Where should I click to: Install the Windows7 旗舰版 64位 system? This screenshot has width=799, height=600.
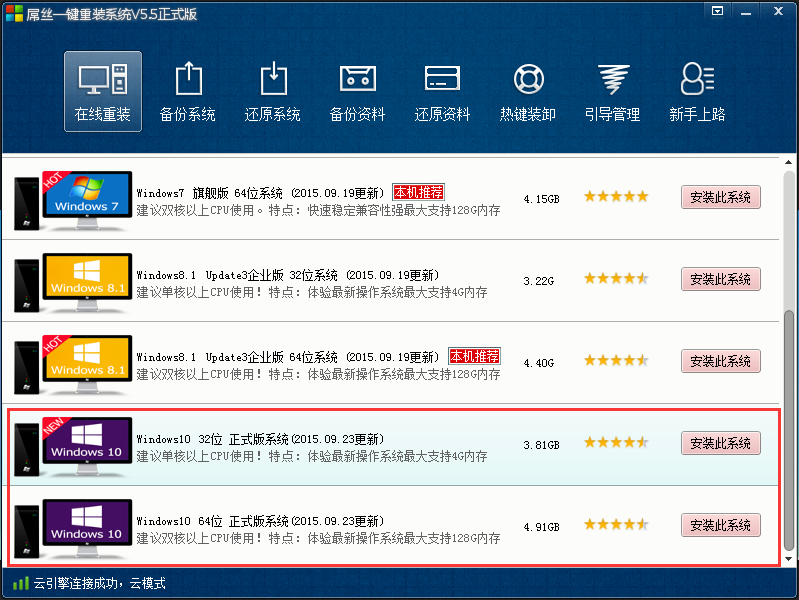click(x=720, y=197)
